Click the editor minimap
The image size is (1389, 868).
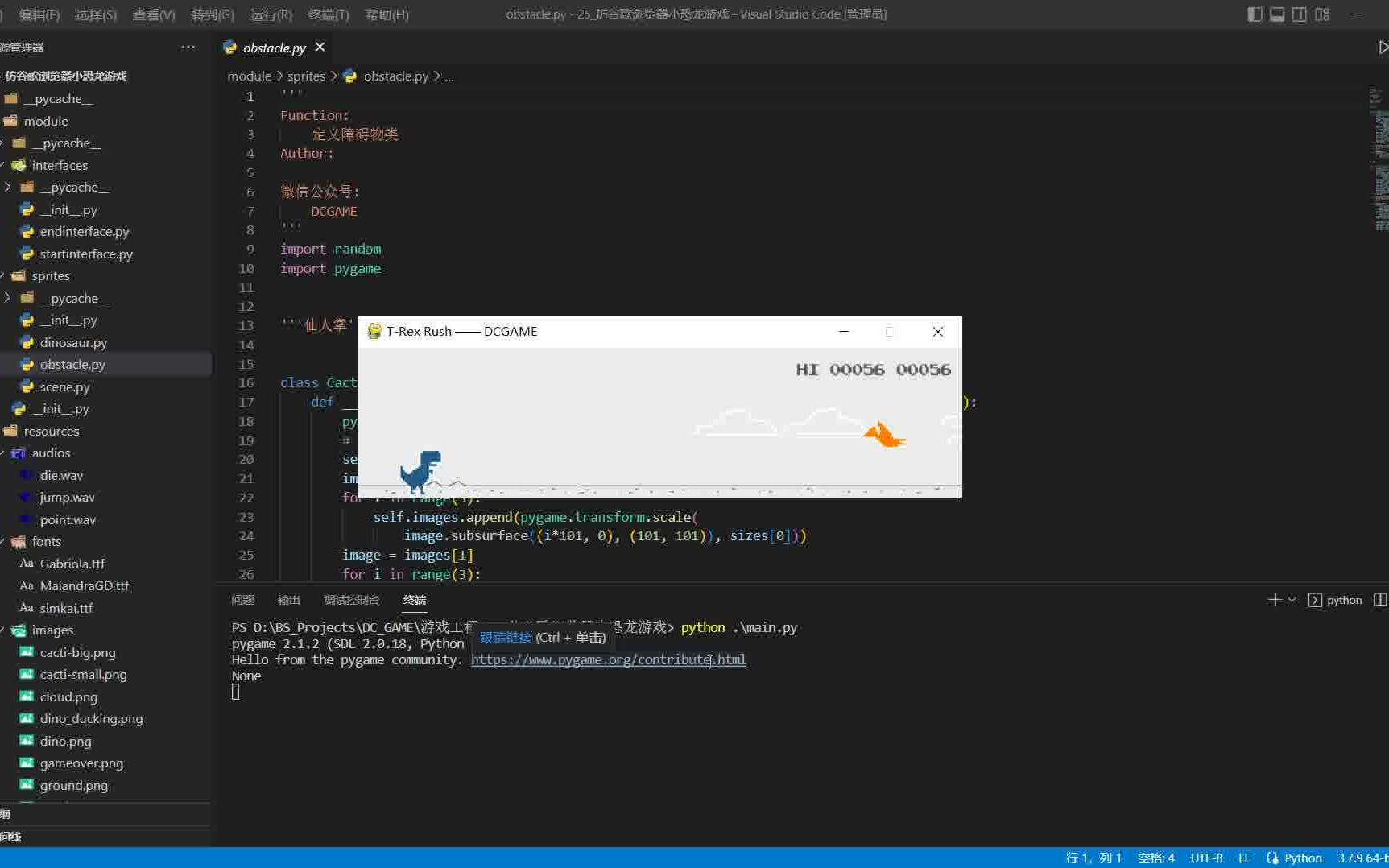point(1380,161)
